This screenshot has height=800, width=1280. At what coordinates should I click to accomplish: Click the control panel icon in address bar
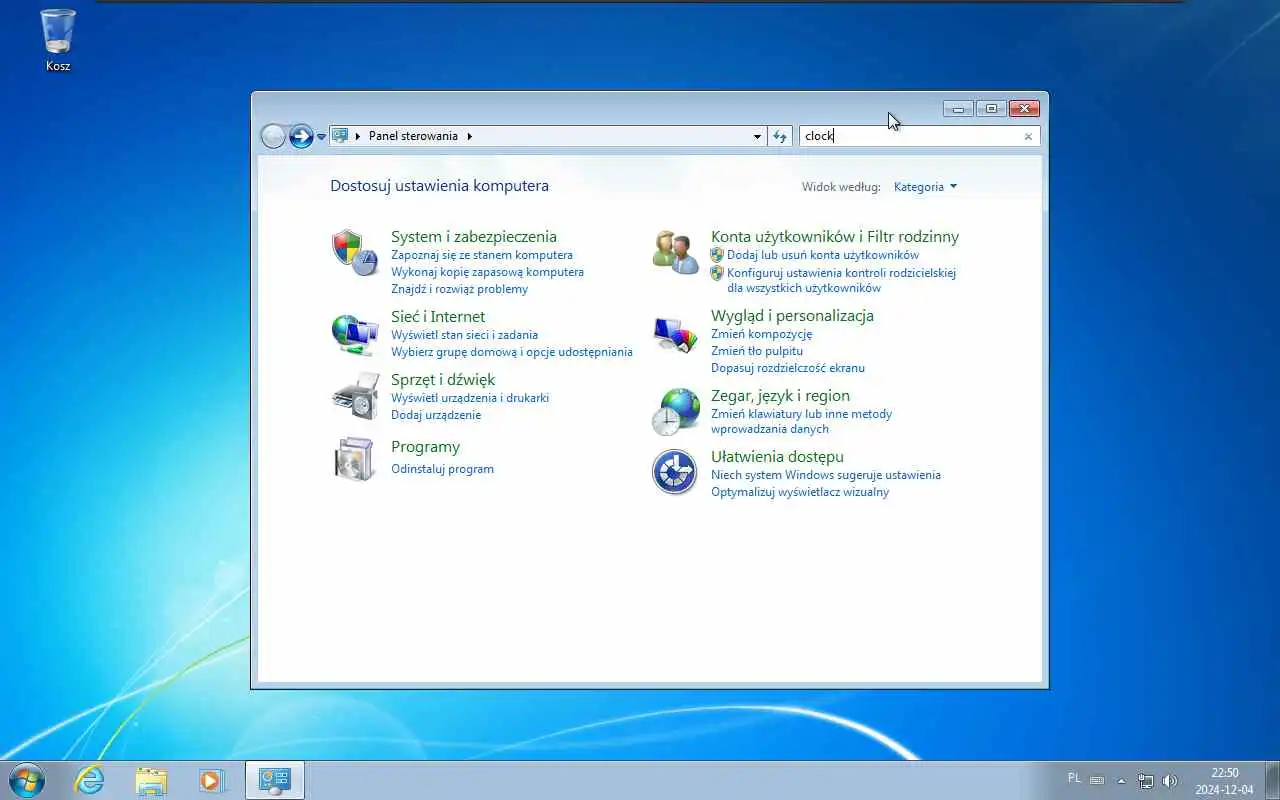coord(340,136)
